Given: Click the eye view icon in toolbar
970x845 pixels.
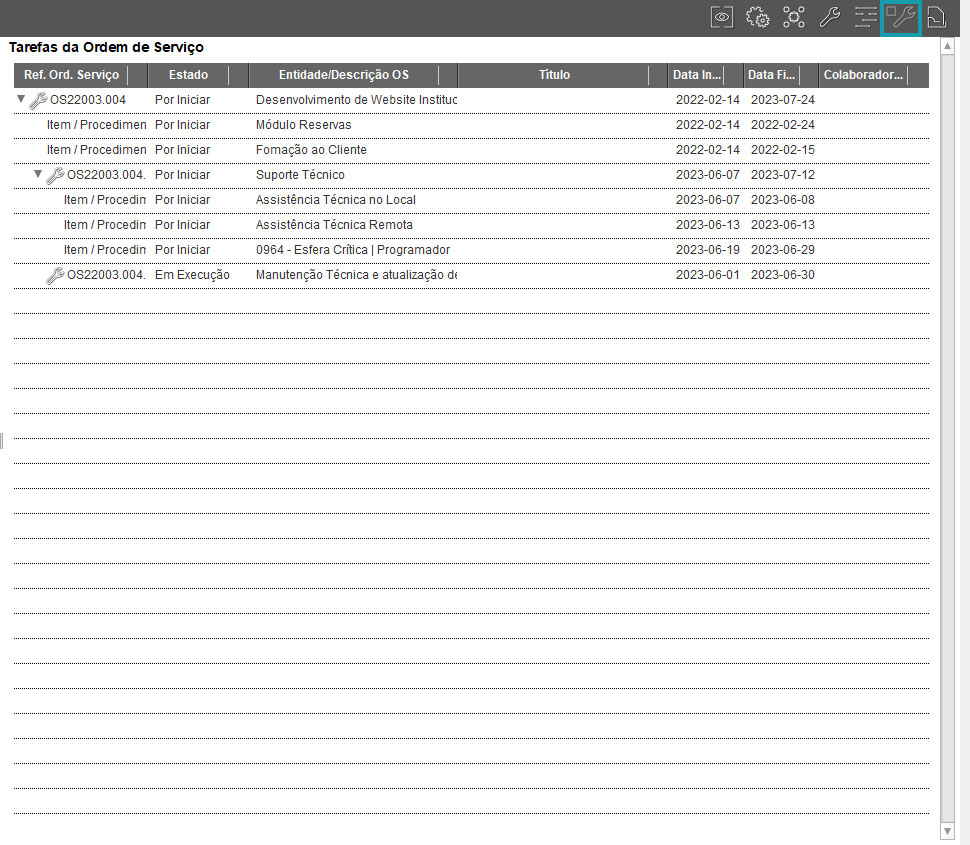Looking at the screenshot, I should point(722,17).
